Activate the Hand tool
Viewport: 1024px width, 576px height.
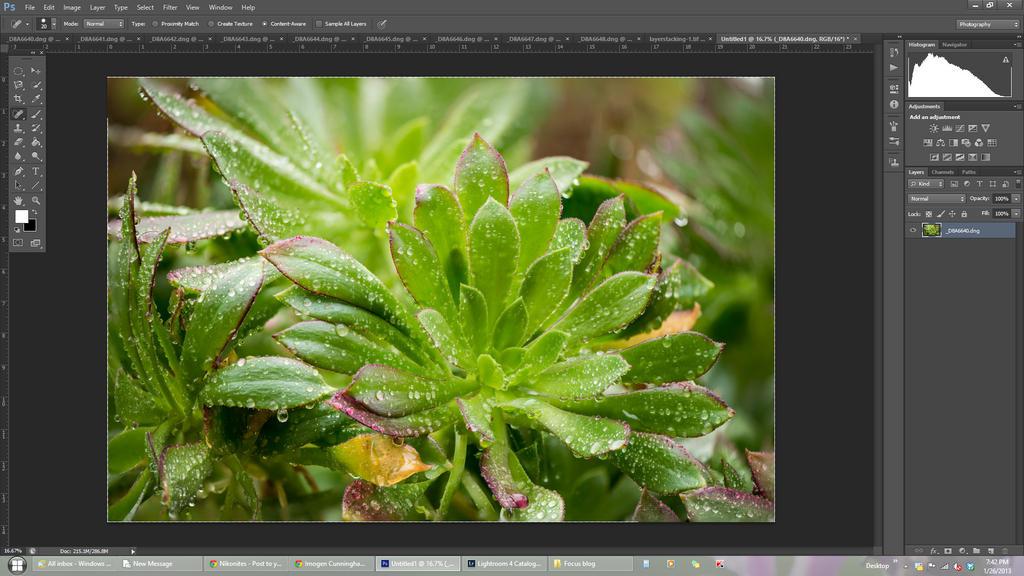[x=18, y=200]
